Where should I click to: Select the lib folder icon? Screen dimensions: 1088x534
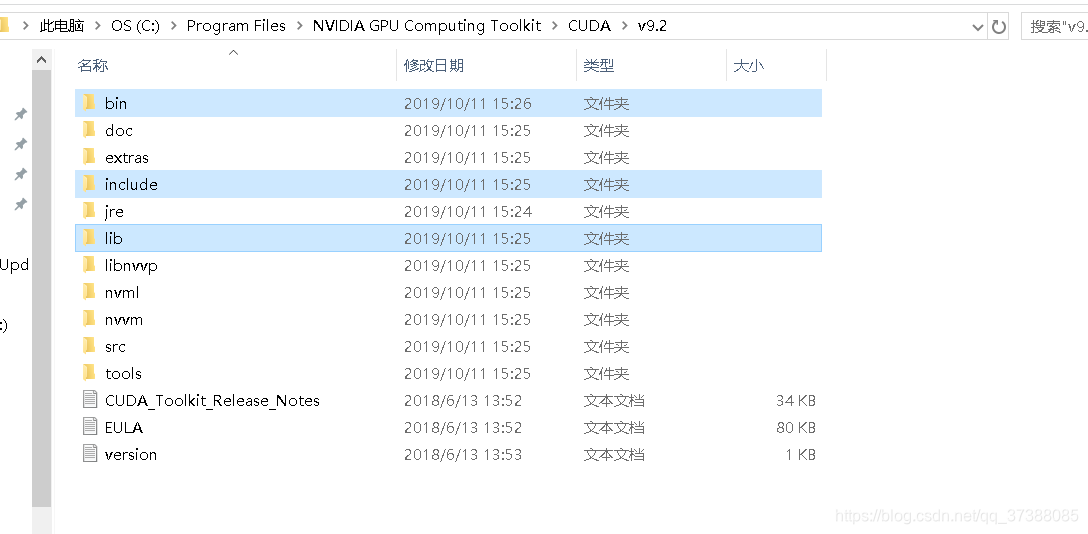pyautogui.click(x=89, y=239)
